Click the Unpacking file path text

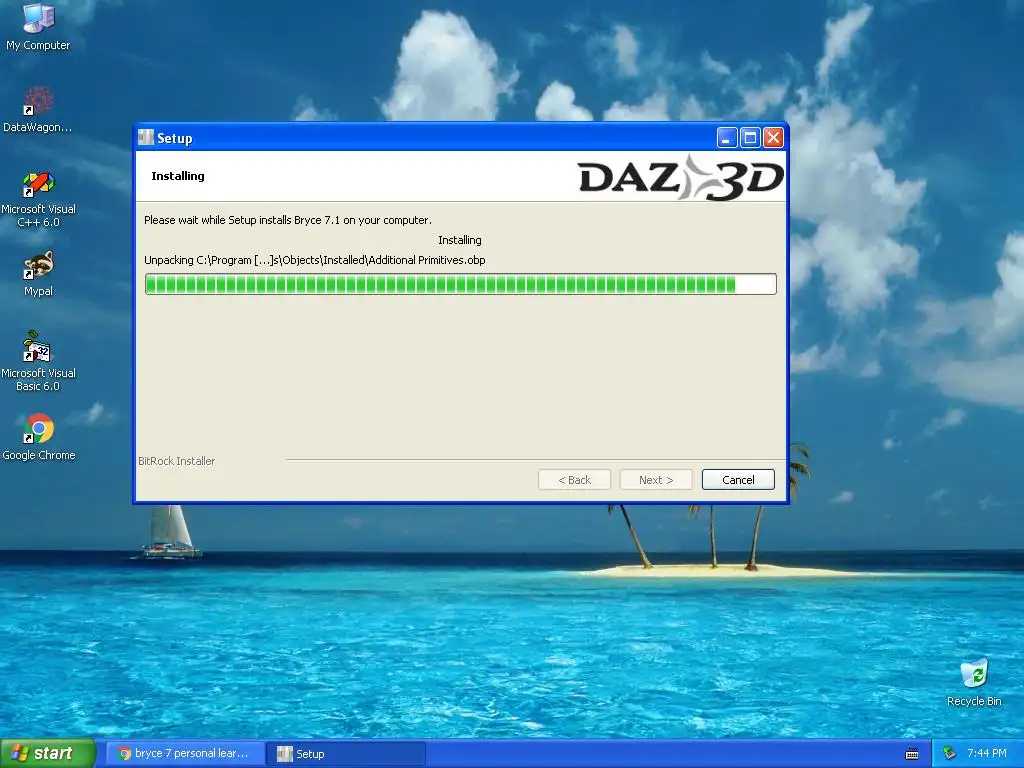pyautogui.click(x=315, y=260)
